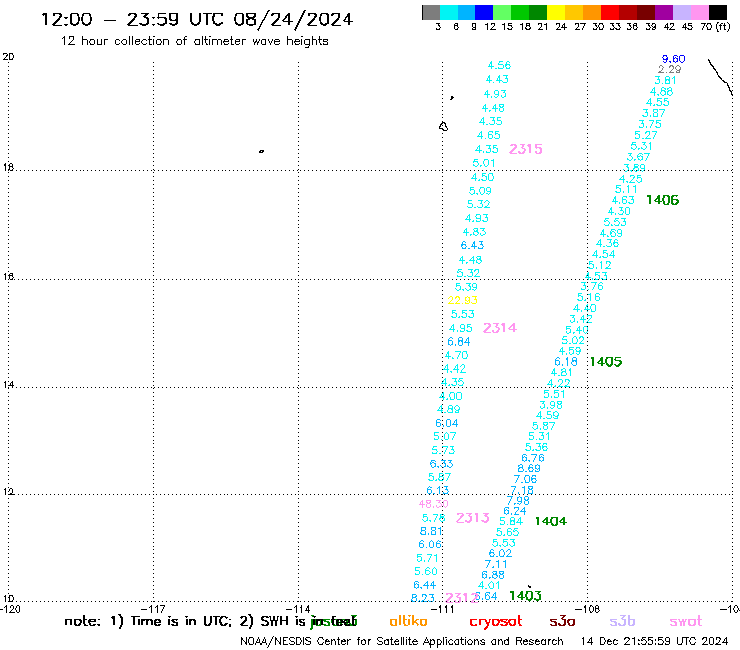The width and height of the screenshot is (740, 650).
Task: Select the wave height value 6.18
Action: 566,362
